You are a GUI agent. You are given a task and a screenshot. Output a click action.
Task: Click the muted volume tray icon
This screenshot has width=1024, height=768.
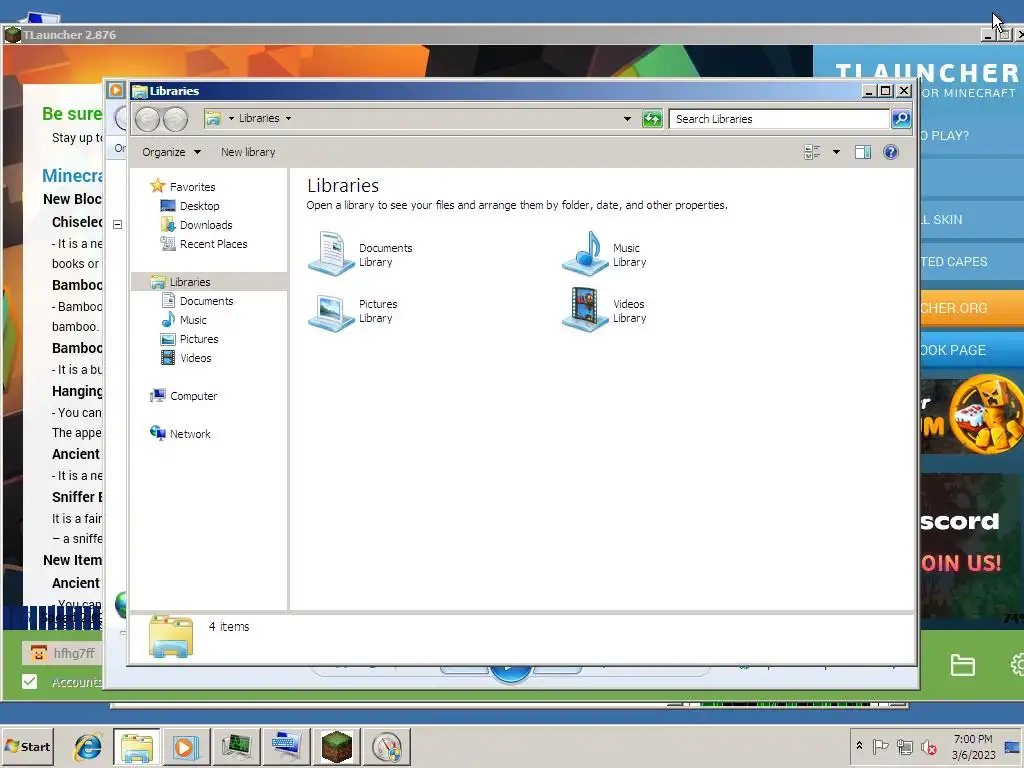click(x=928, y=746)
